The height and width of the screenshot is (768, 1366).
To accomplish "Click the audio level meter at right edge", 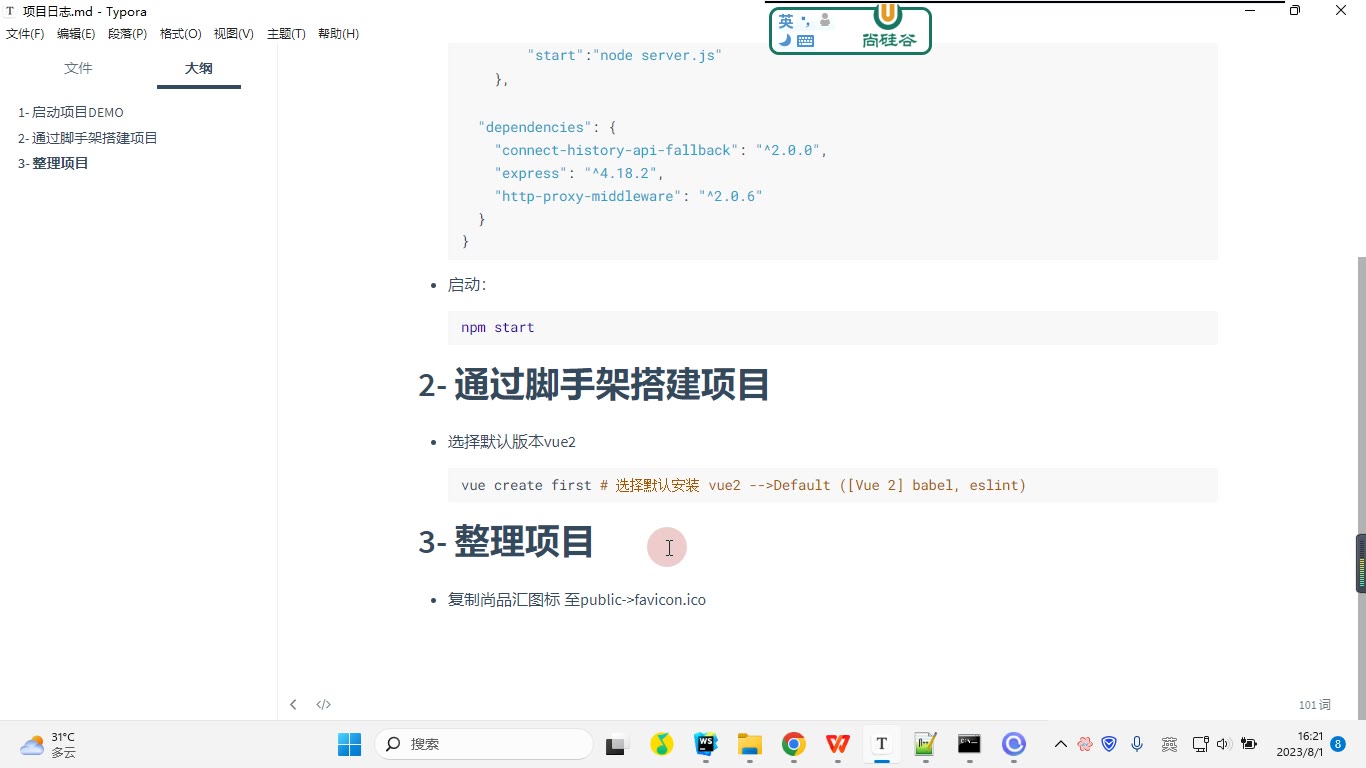I will click(x=1361, y=563).
